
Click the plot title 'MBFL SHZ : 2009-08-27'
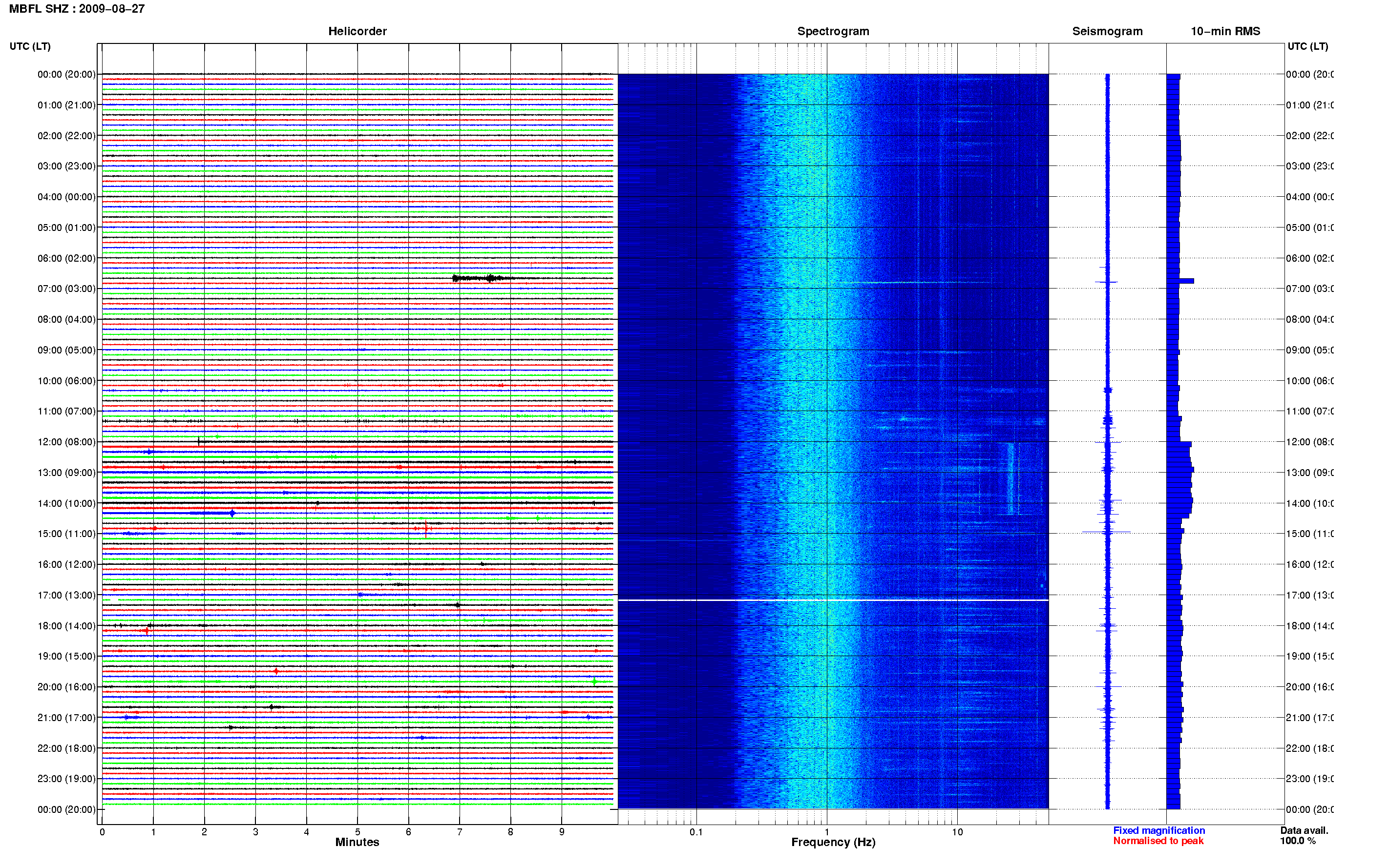click(x=77, y=9)
